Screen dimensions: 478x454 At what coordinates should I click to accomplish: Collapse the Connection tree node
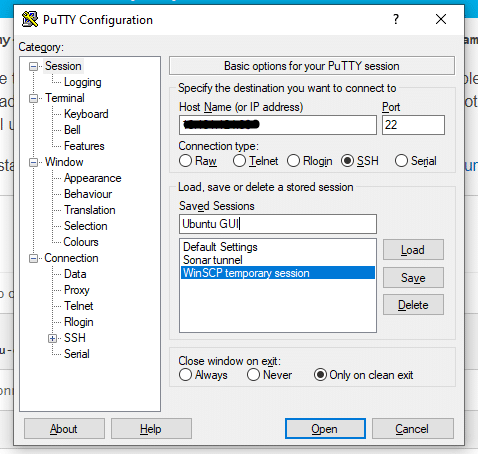click(33, 258)
